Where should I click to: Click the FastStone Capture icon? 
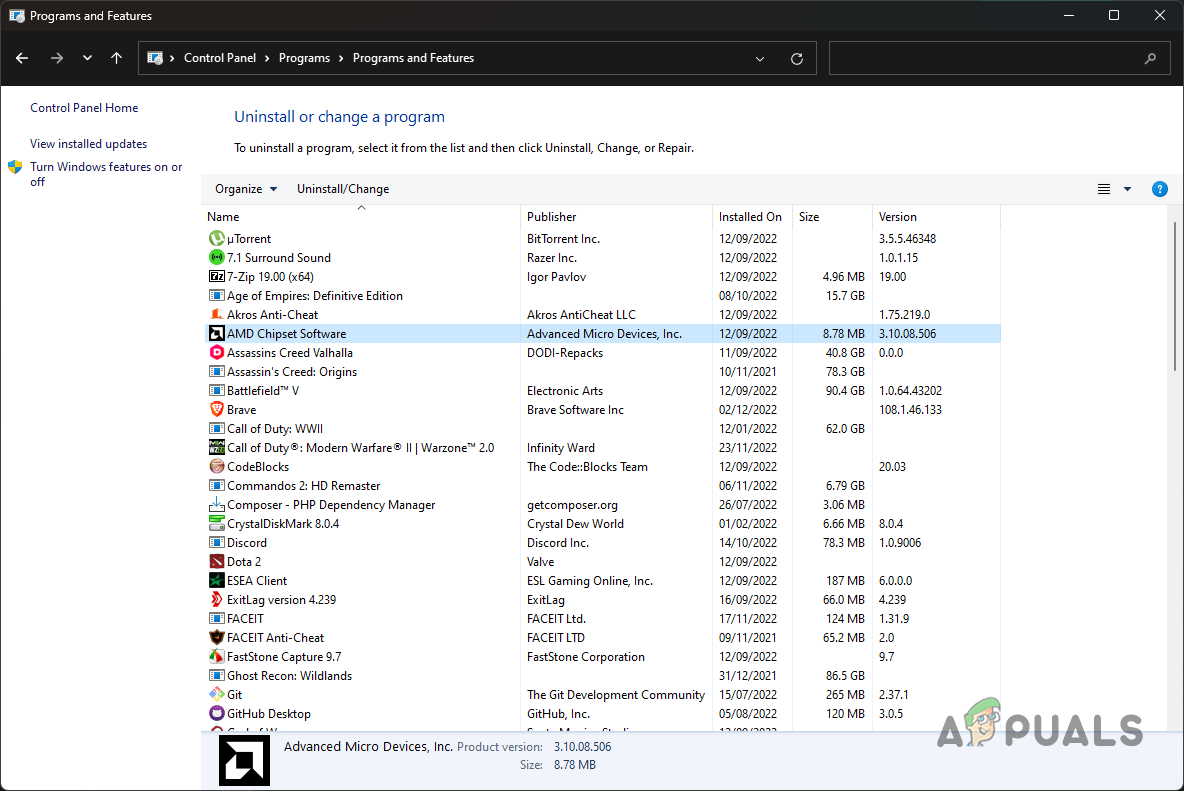pyautogui.click(x=216, y=656)
